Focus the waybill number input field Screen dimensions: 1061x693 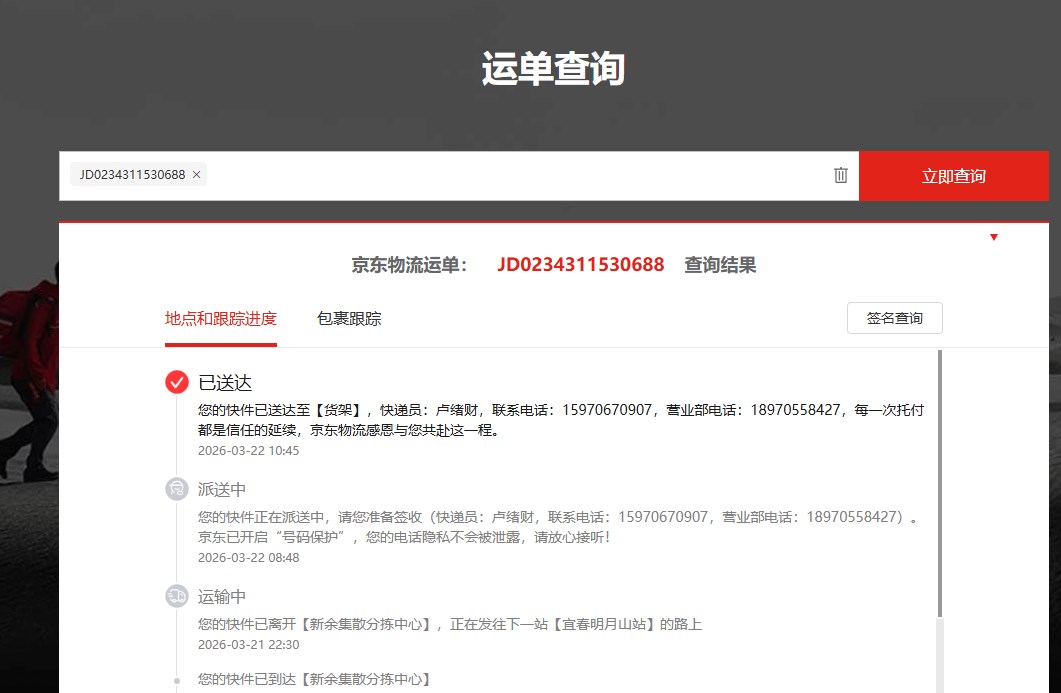[520, 176]
